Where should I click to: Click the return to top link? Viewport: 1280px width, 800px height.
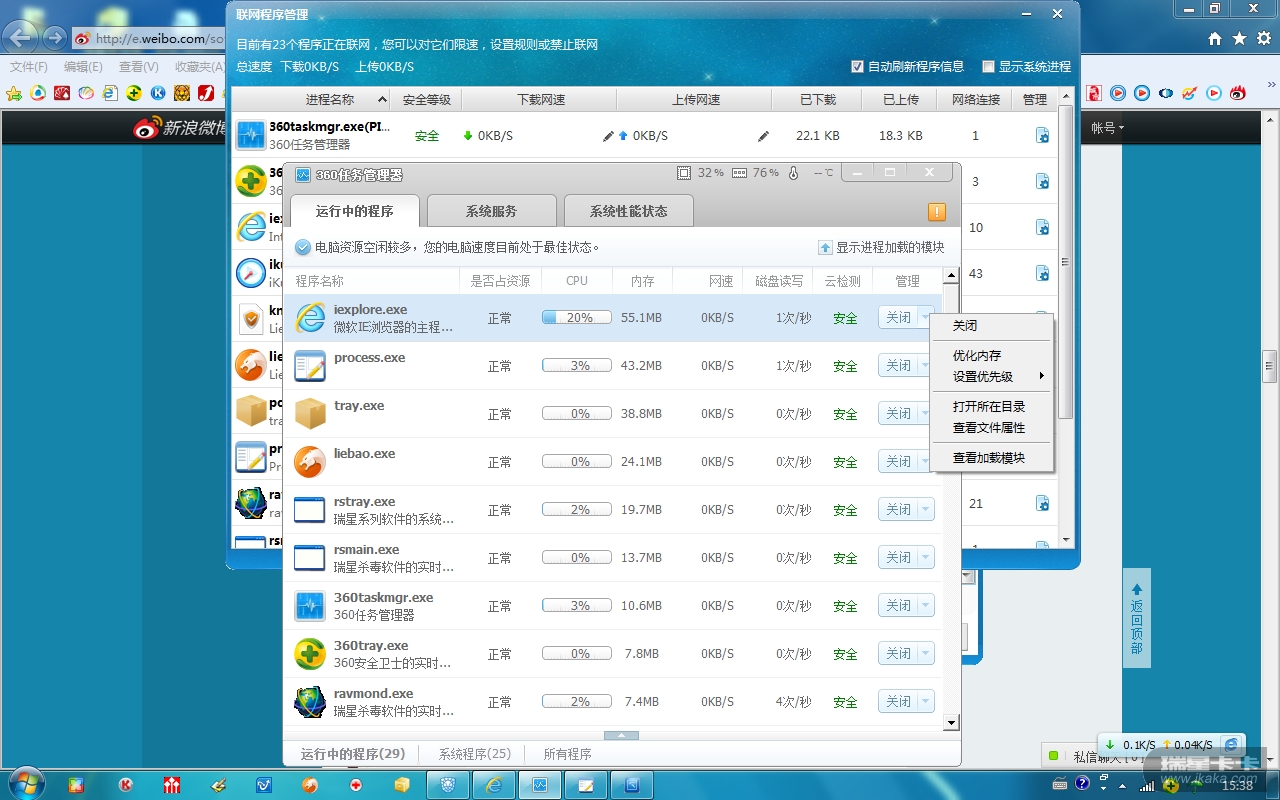click(1136, 619)
